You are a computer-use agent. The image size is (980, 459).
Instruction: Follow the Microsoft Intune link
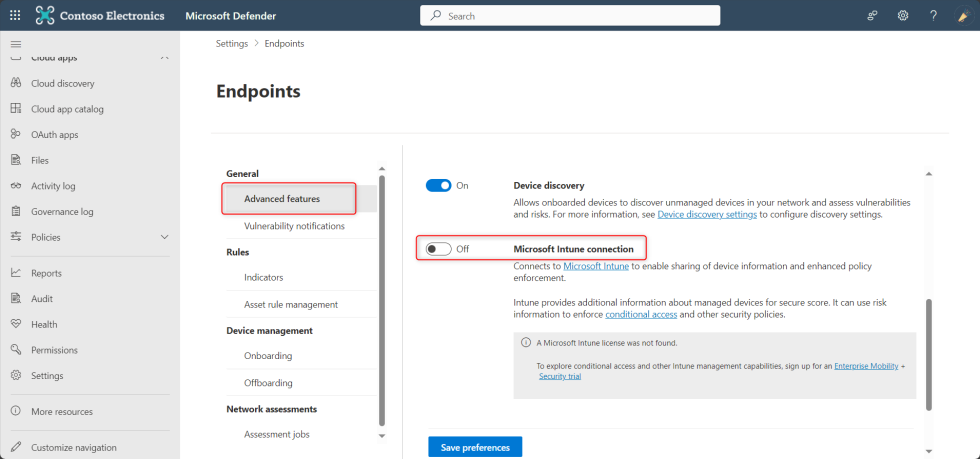coord(596,266)
